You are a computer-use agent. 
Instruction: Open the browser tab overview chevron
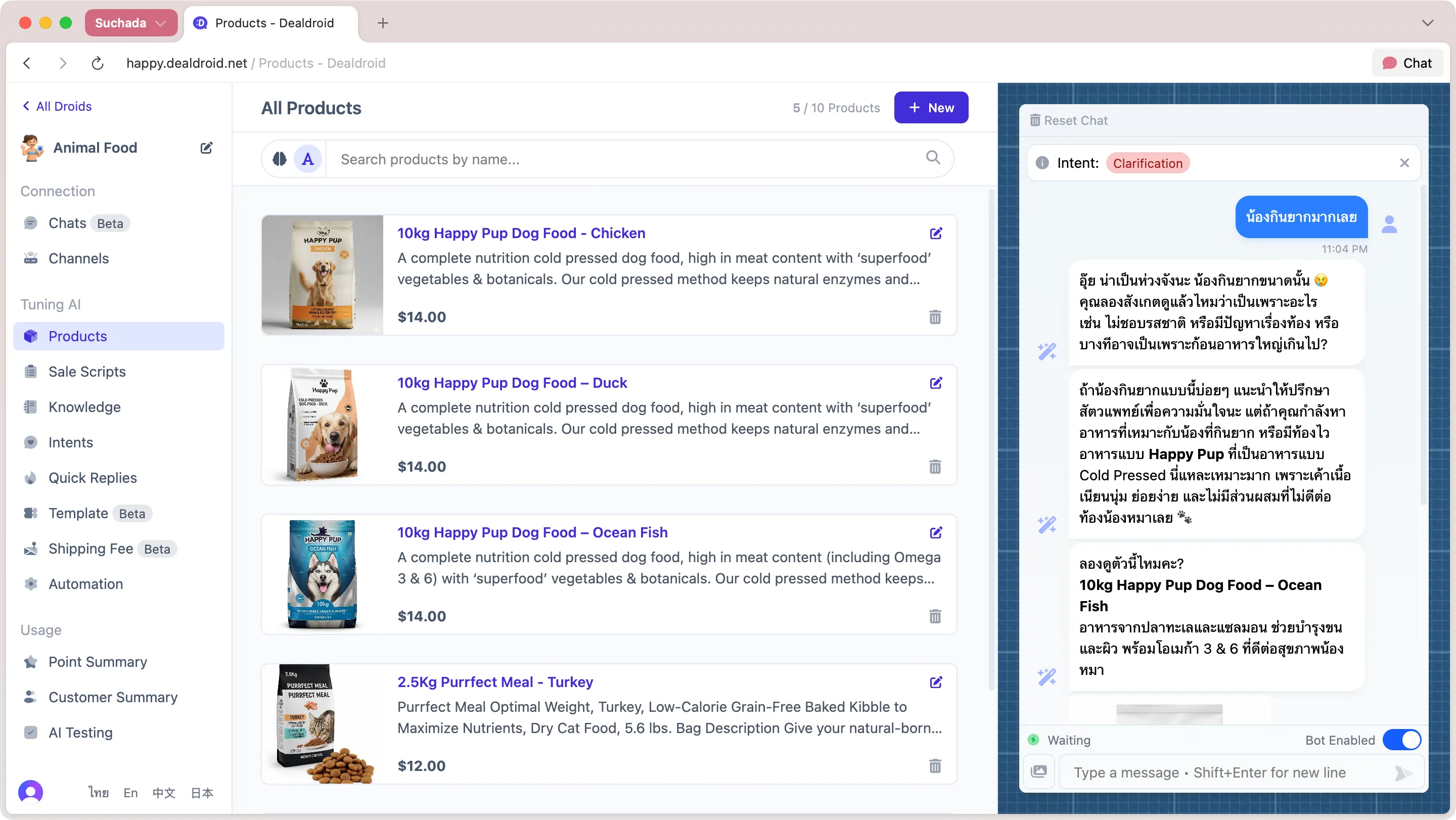click(x=1428, y=23)
